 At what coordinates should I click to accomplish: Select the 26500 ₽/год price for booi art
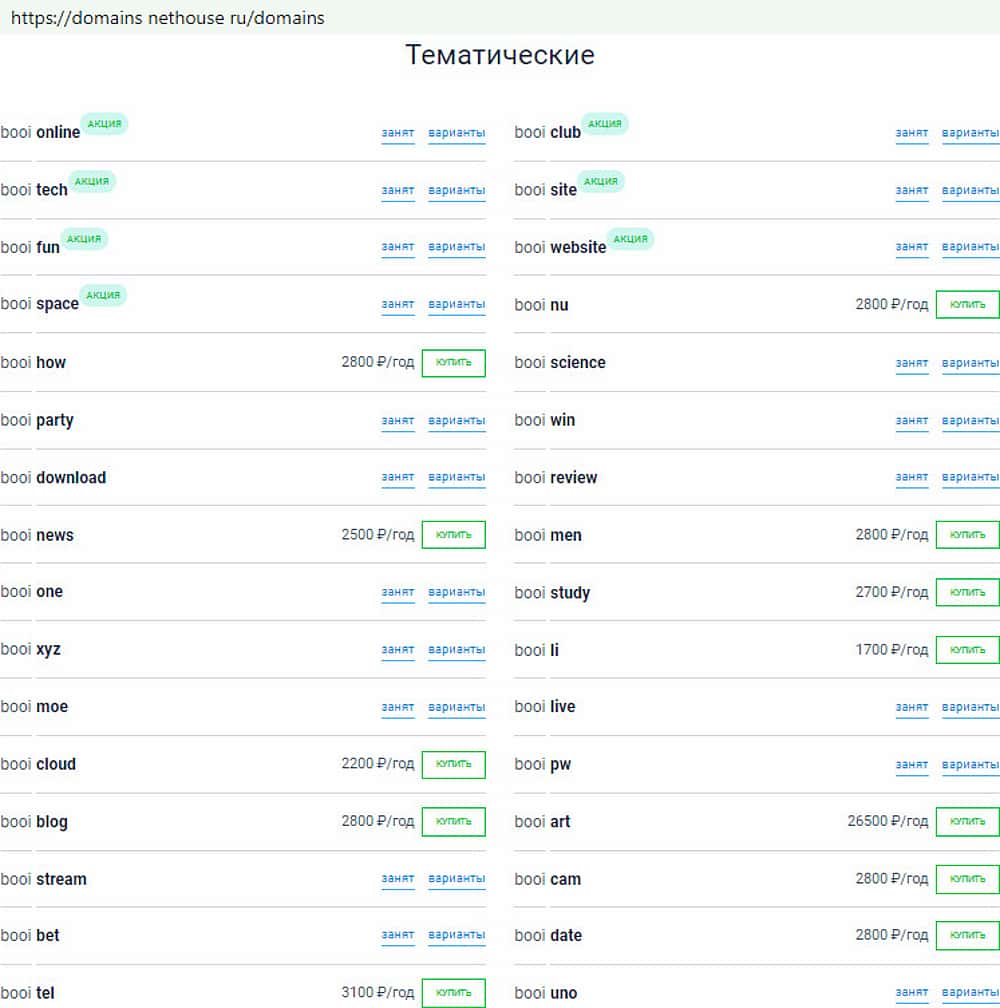click(x=888, y=821)
